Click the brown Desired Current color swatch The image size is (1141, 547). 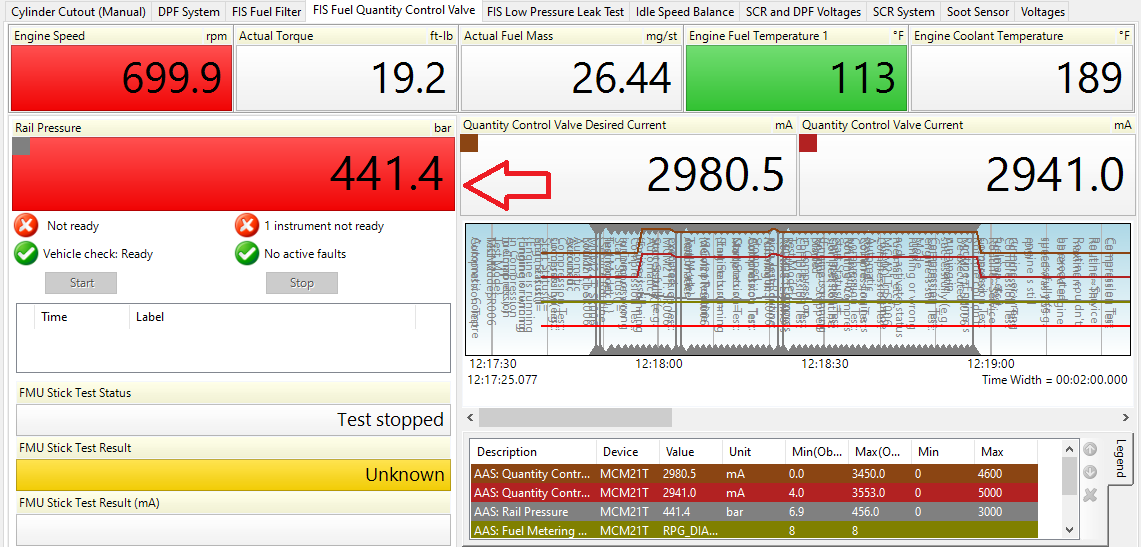(470, 144)
